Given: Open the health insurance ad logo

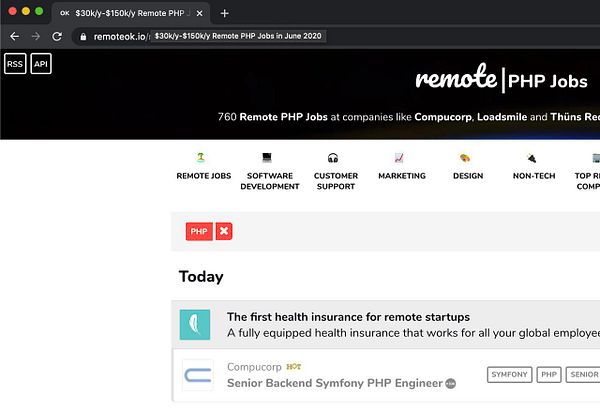Looking at the screenshot, I should 195,325.
